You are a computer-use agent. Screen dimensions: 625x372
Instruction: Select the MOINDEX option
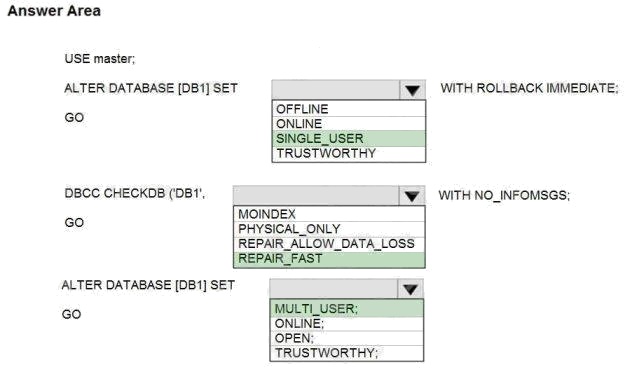[x=329, y=214]
